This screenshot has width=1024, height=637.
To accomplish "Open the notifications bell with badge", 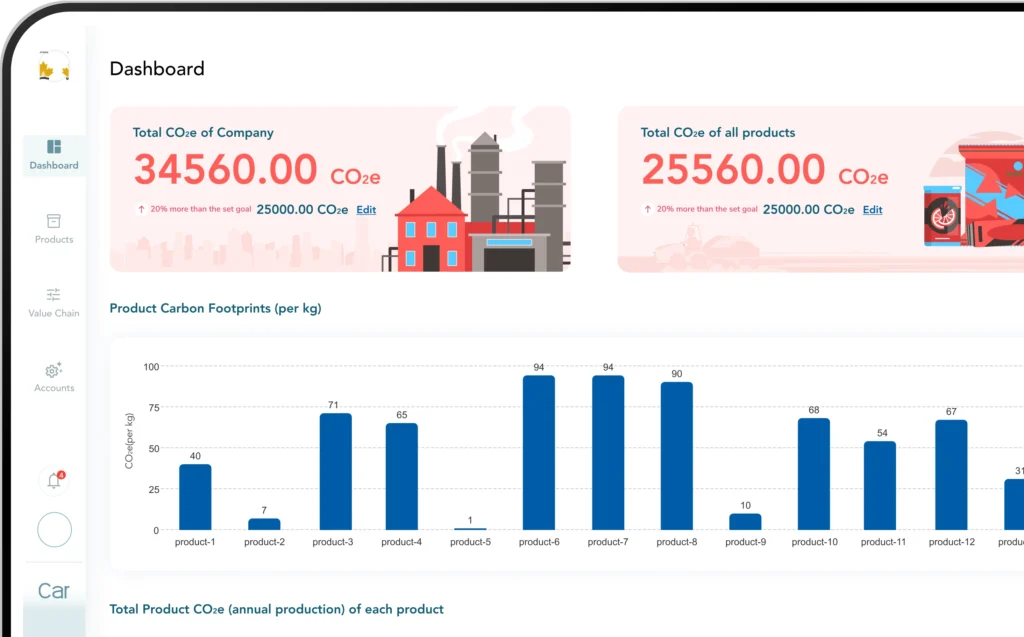I will pos(54,480).
